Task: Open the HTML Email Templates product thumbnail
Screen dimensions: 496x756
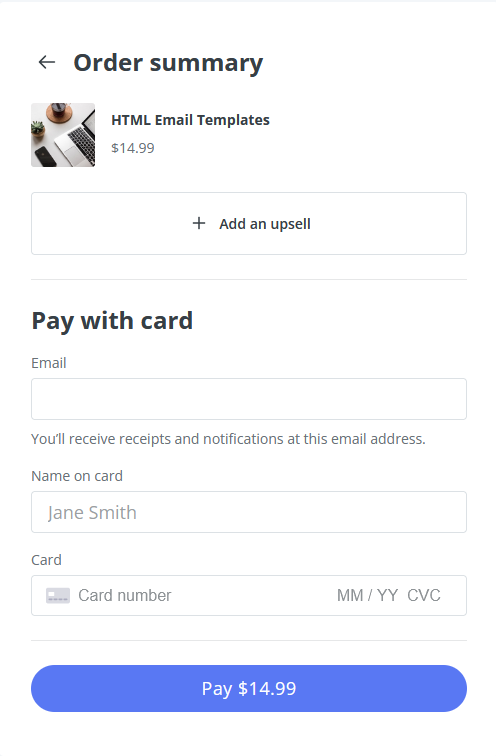Action: 63,135
